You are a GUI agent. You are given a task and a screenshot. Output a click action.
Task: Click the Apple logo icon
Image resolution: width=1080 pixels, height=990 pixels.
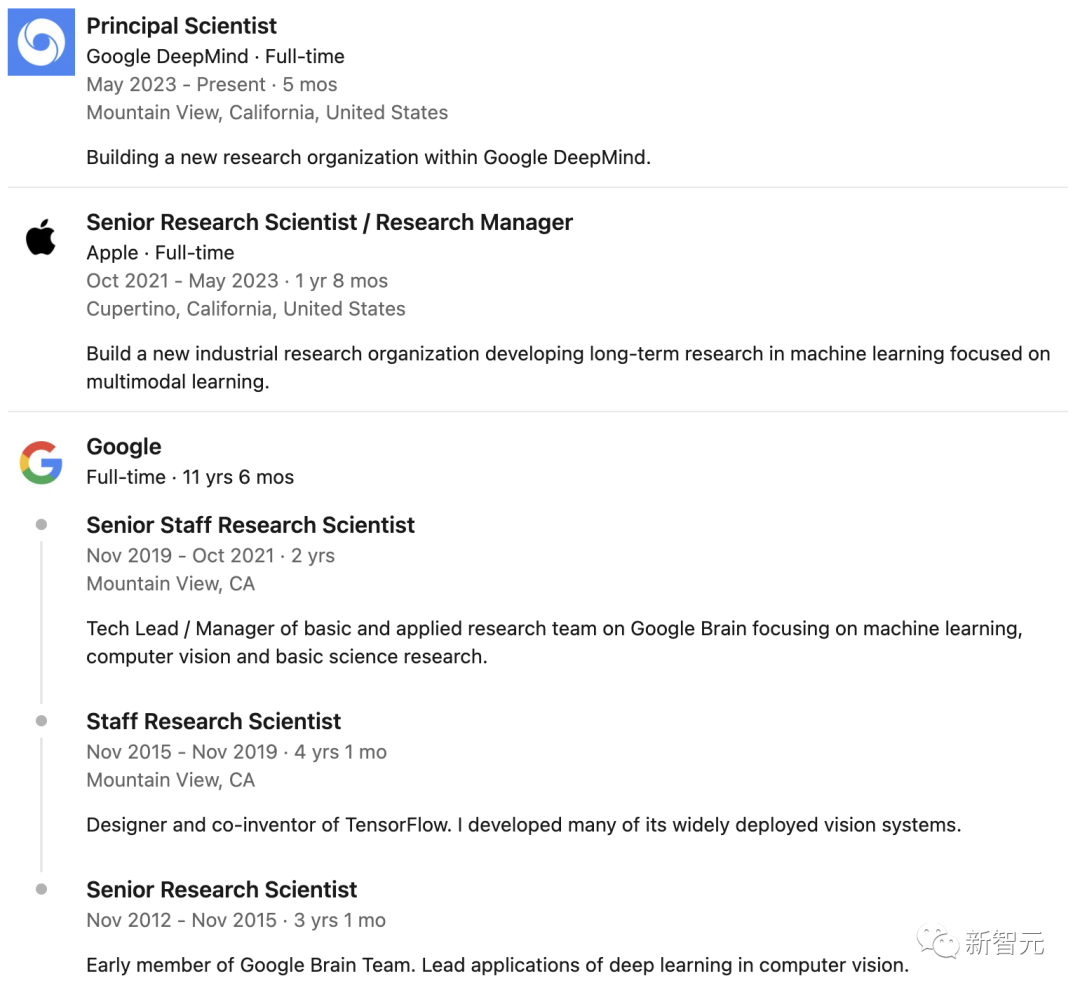(x=41, y=238)
